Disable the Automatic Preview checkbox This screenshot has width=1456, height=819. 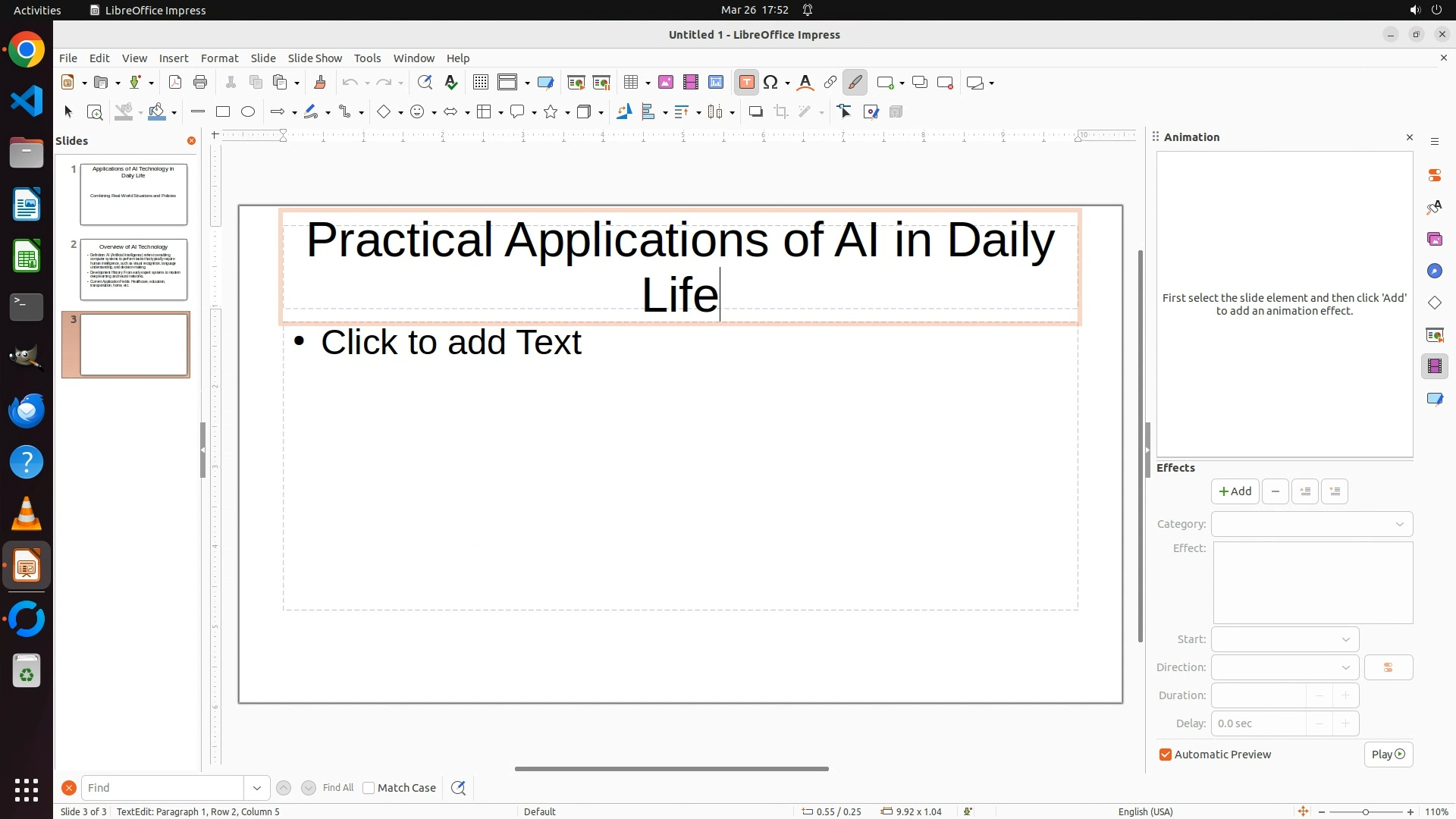1166,755
